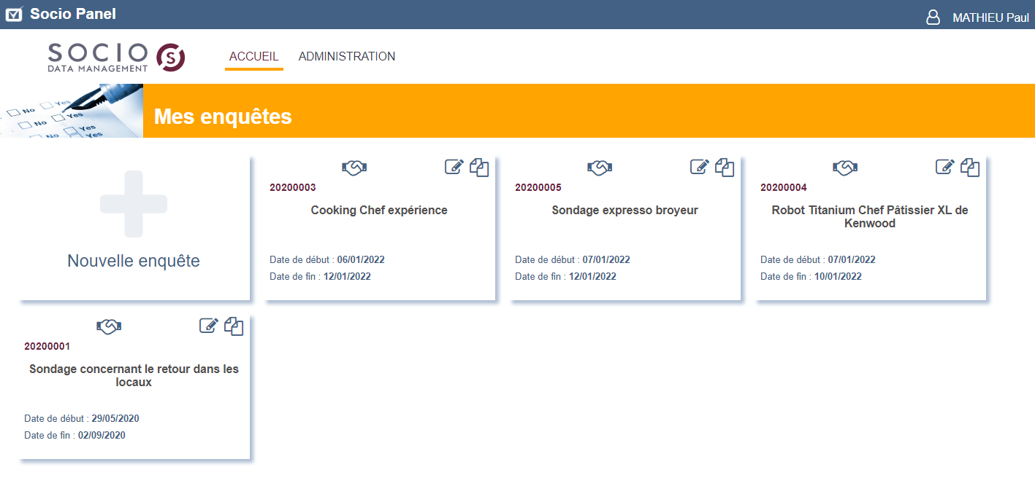Click the handshake icon on Sondage expresso broyeur card
This screenshot has height=484, width=1035.
coord(600,168)
